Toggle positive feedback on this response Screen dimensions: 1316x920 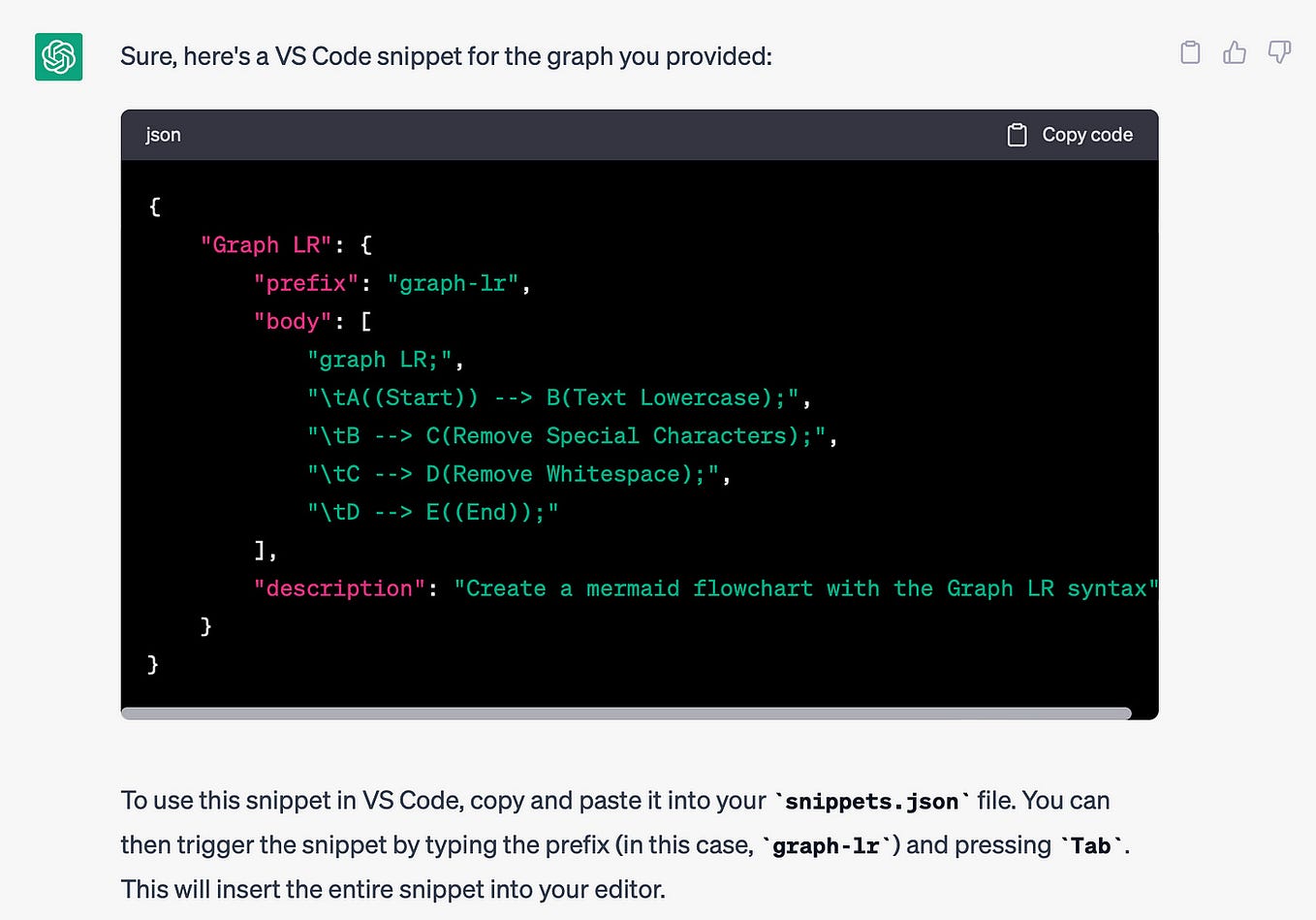coord(1234,52)
